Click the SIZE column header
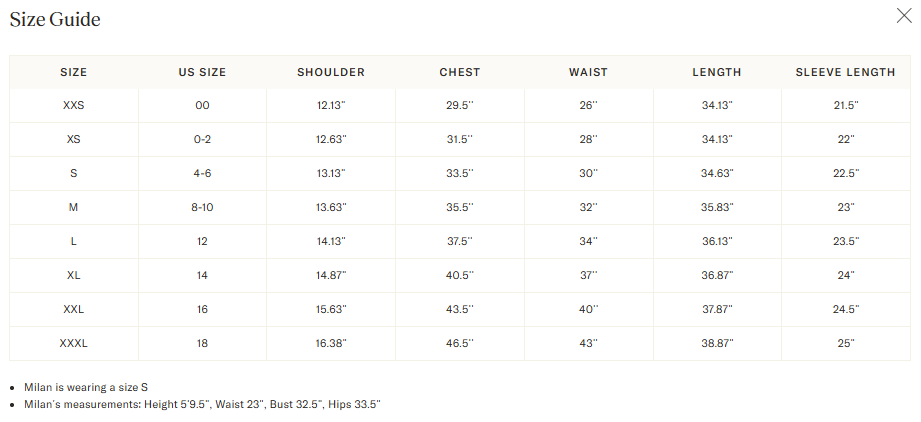 74,72
